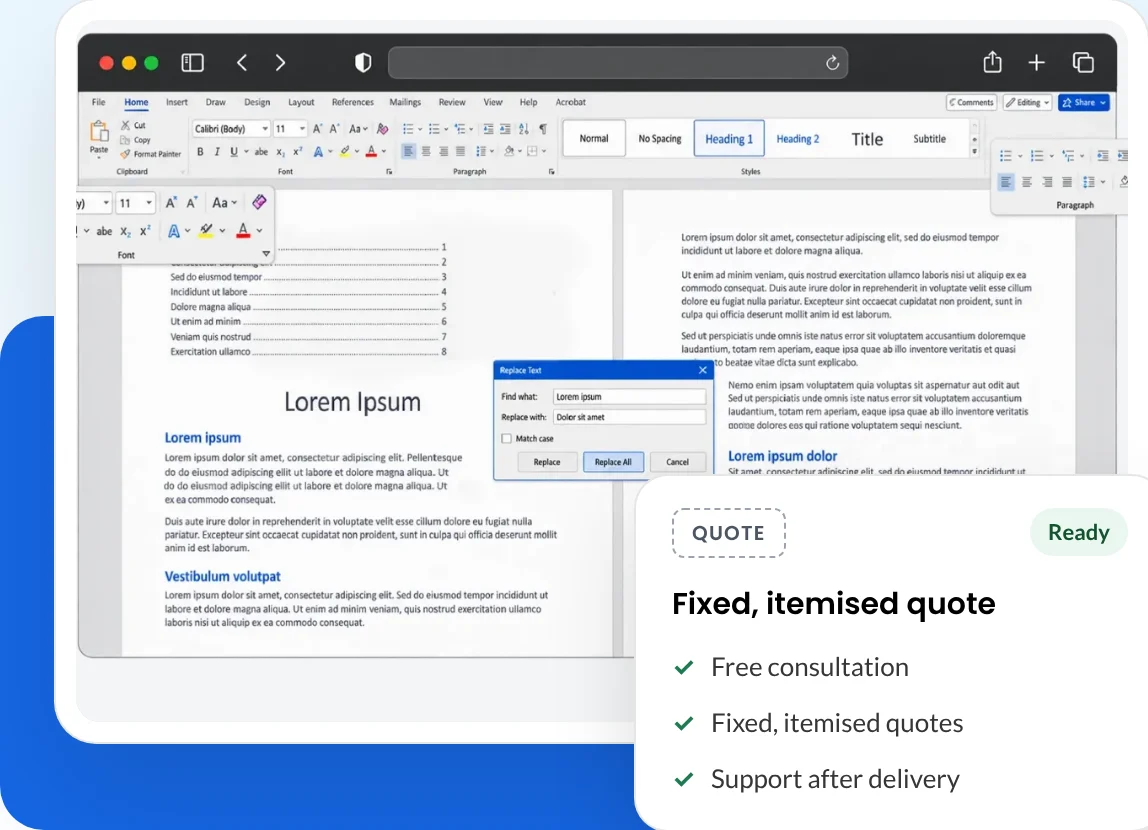Cancel the Replace Text dialog

(677, 462)
